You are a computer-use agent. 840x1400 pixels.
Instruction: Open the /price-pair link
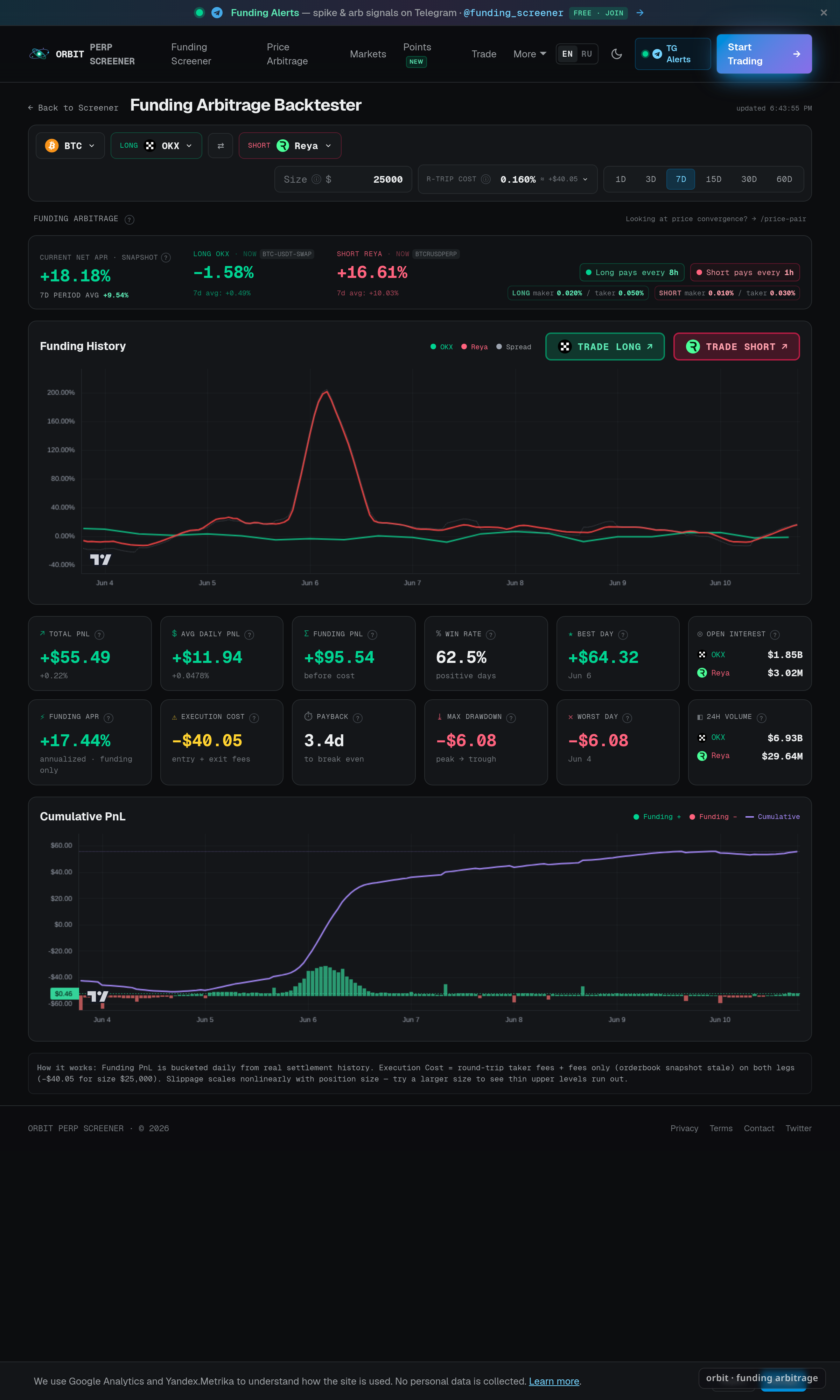(x=783, y=219)
